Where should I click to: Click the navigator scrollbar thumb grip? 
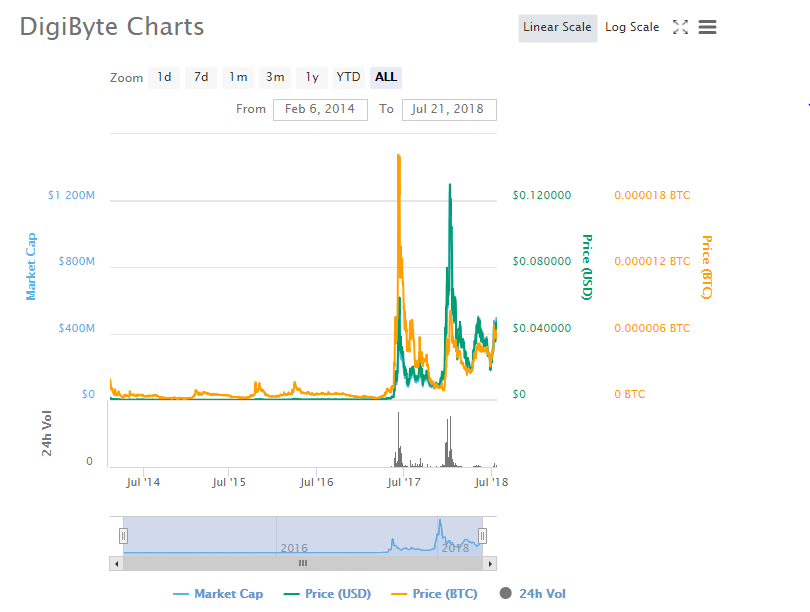click(303, 563)
